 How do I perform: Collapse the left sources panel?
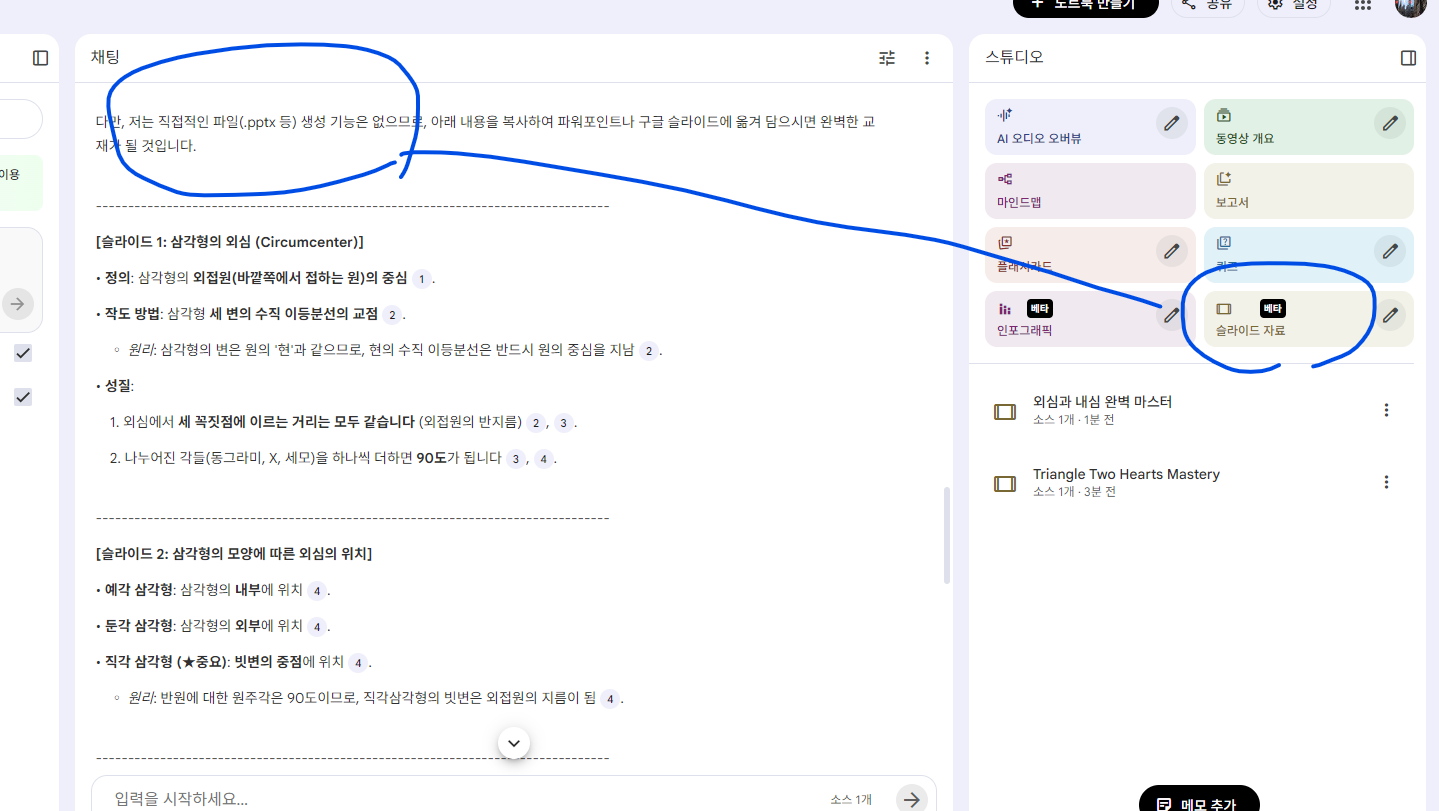40,58
